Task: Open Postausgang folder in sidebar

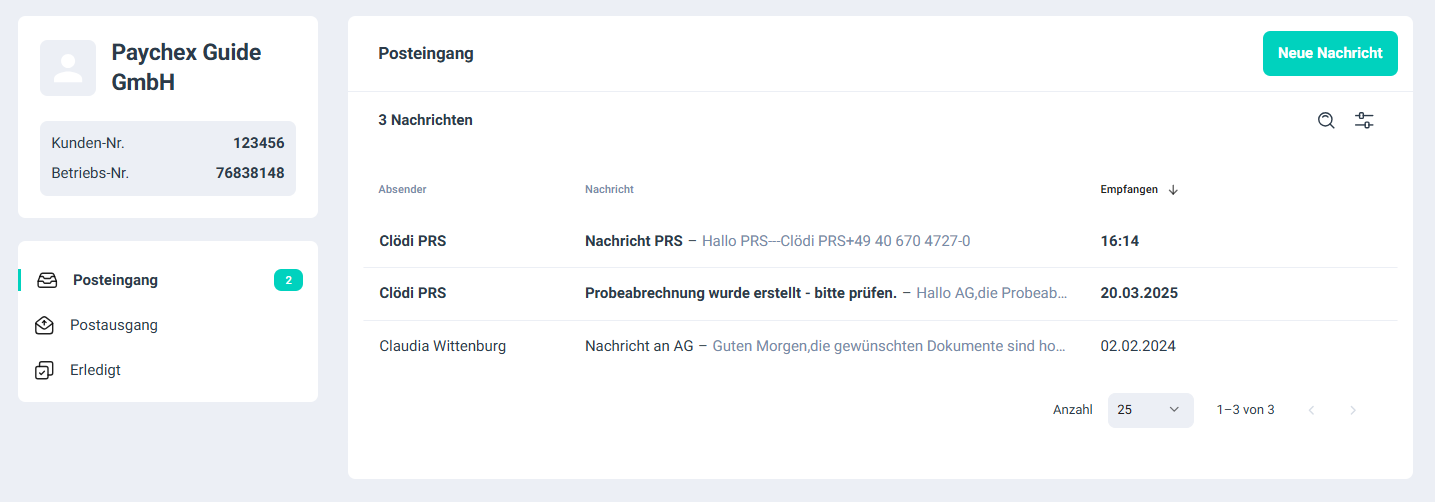Action: tap(114, 325)
